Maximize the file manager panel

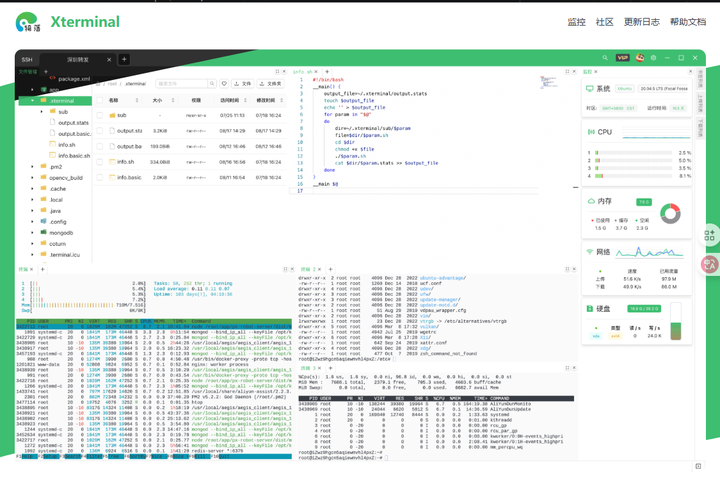click(277, 72)
